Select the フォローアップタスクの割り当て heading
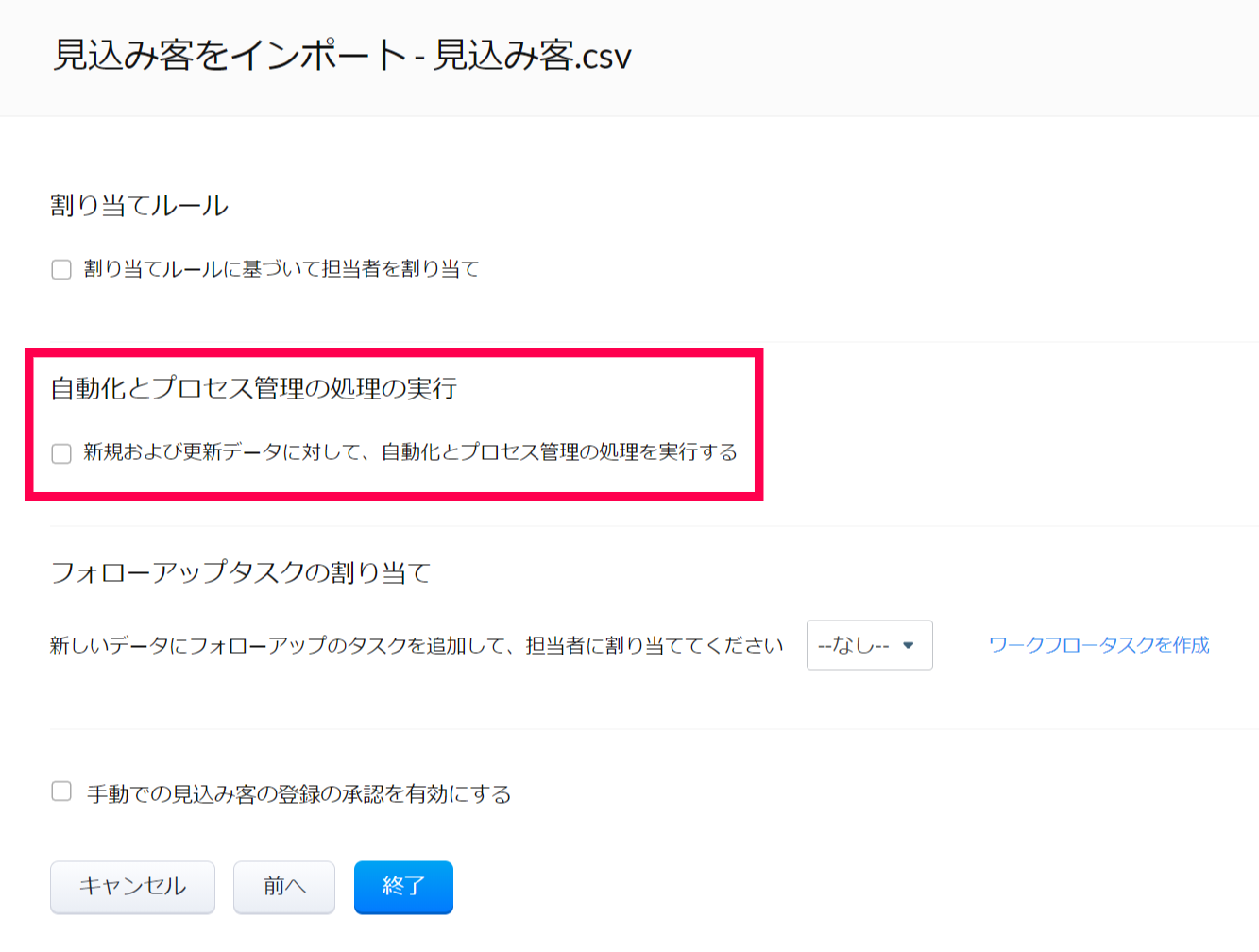The width and height of the screenshot is (1259, 952). click(x=240, y=572)
